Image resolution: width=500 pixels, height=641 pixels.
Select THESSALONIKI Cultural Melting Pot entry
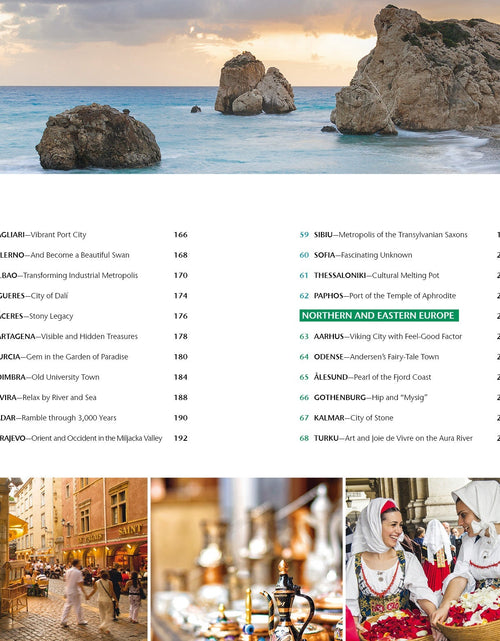(x=377, y=276)
